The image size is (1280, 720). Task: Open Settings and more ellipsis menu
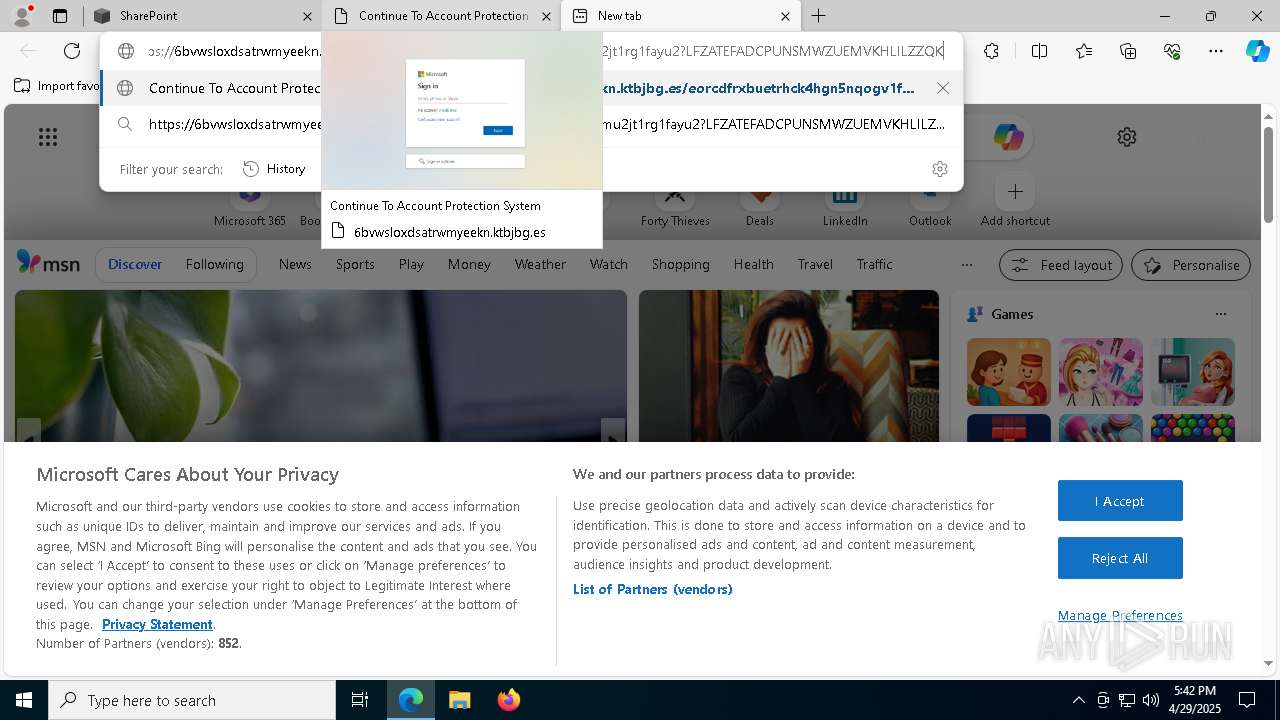click(x=1216, y=51)
